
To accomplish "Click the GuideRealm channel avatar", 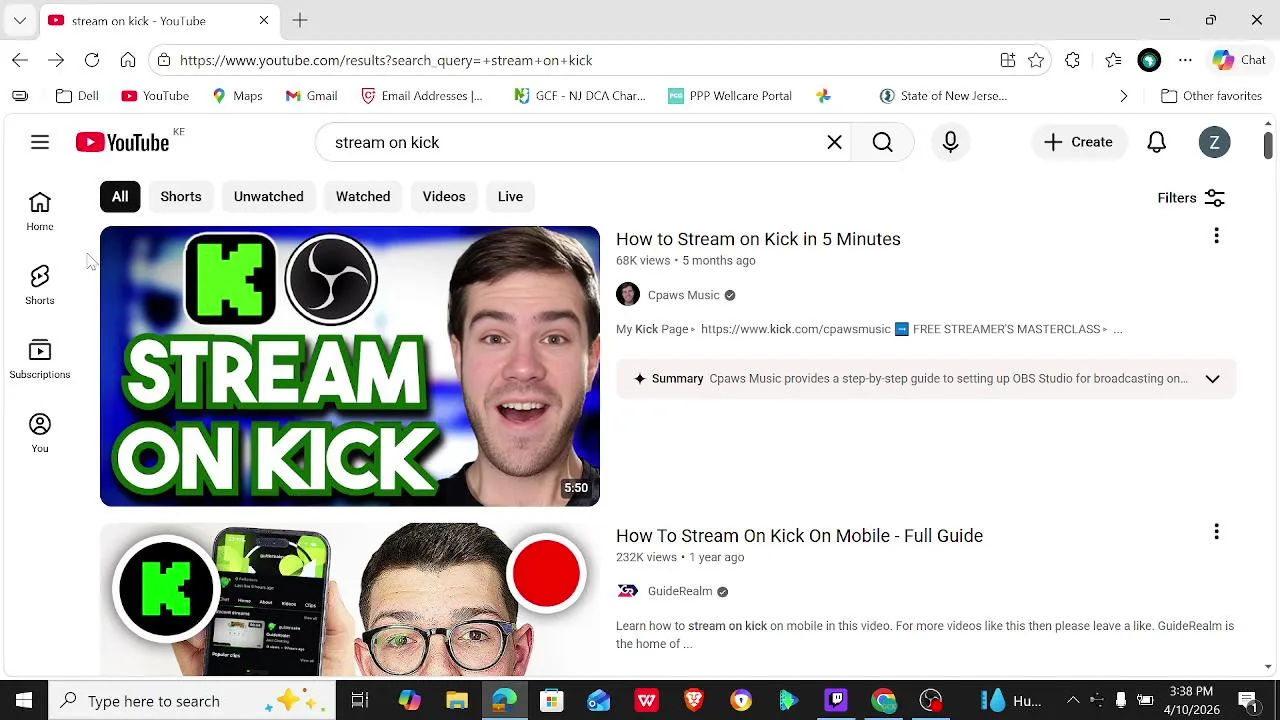I will tap(627, 591).
